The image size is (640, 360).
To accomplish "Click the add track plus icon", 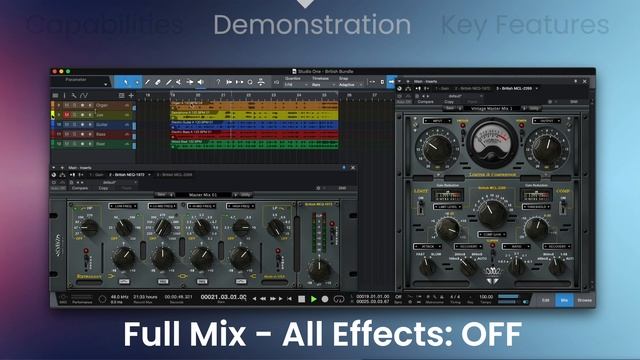I will pos(131,95).
